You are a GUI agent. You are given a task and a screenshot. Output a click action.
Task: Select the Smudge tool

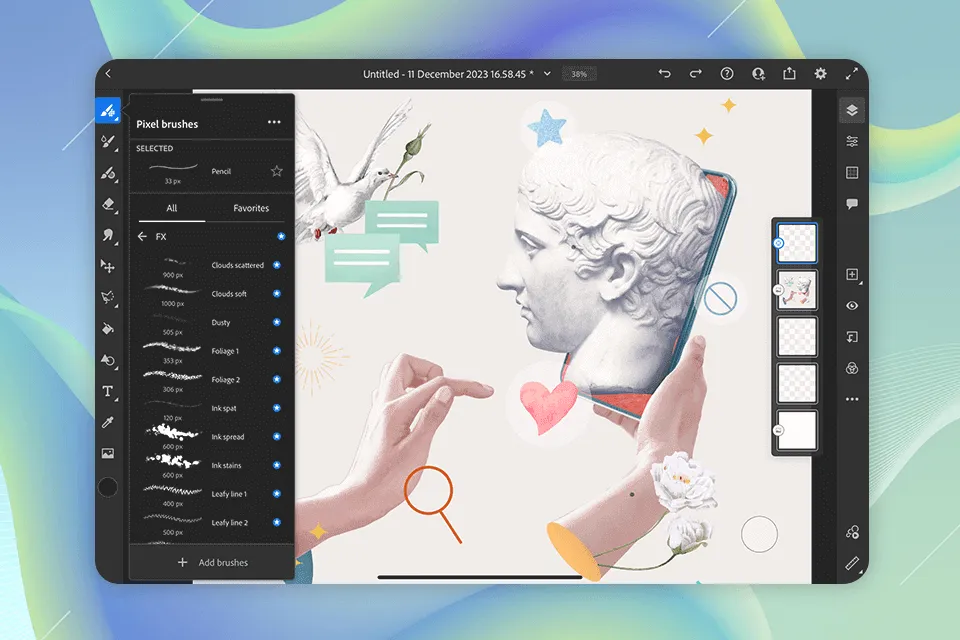108,235
